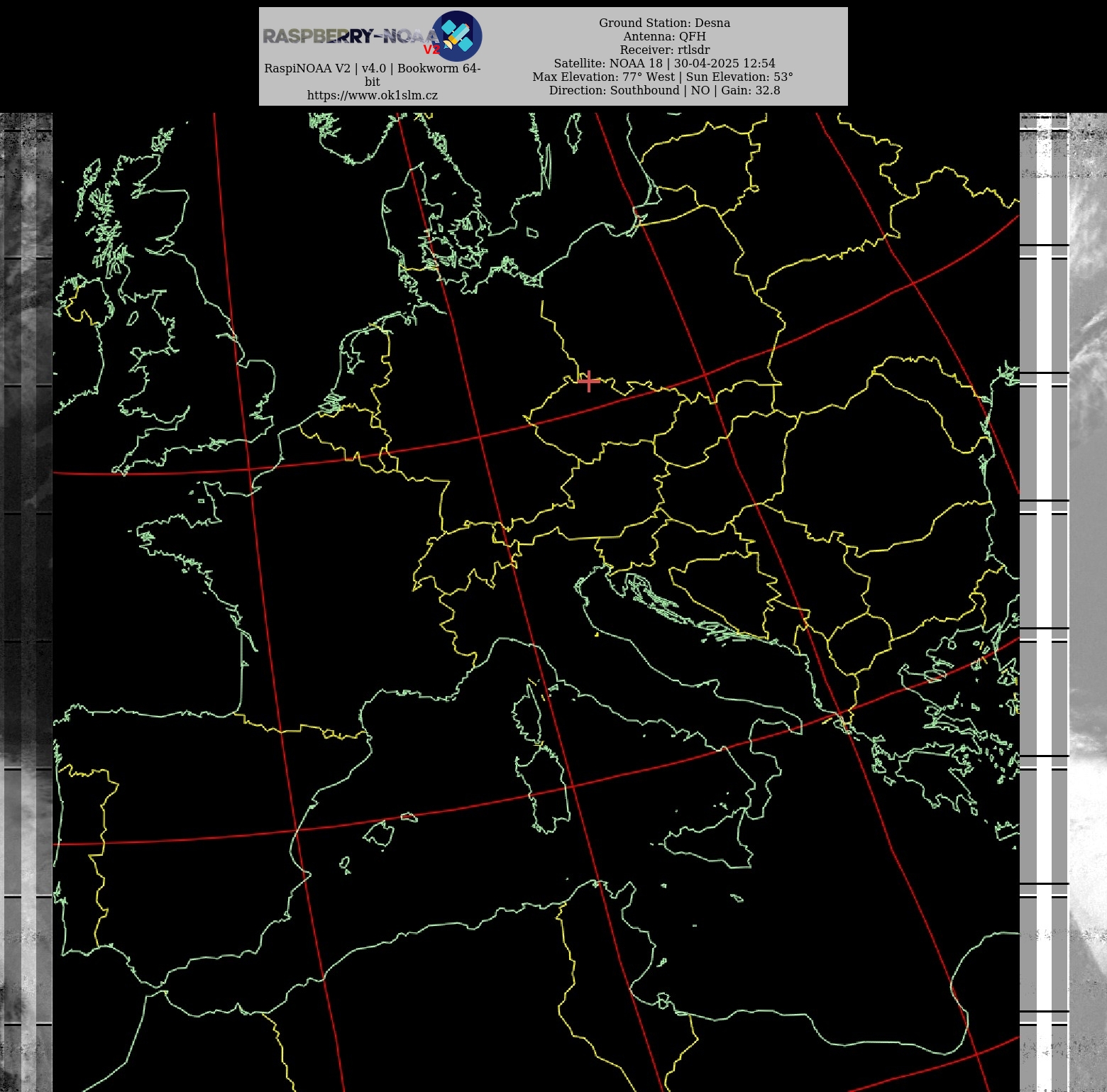1107x1092 pixels.
Task: Open the https://www.ok1slm.cz link
Action: 373,95
